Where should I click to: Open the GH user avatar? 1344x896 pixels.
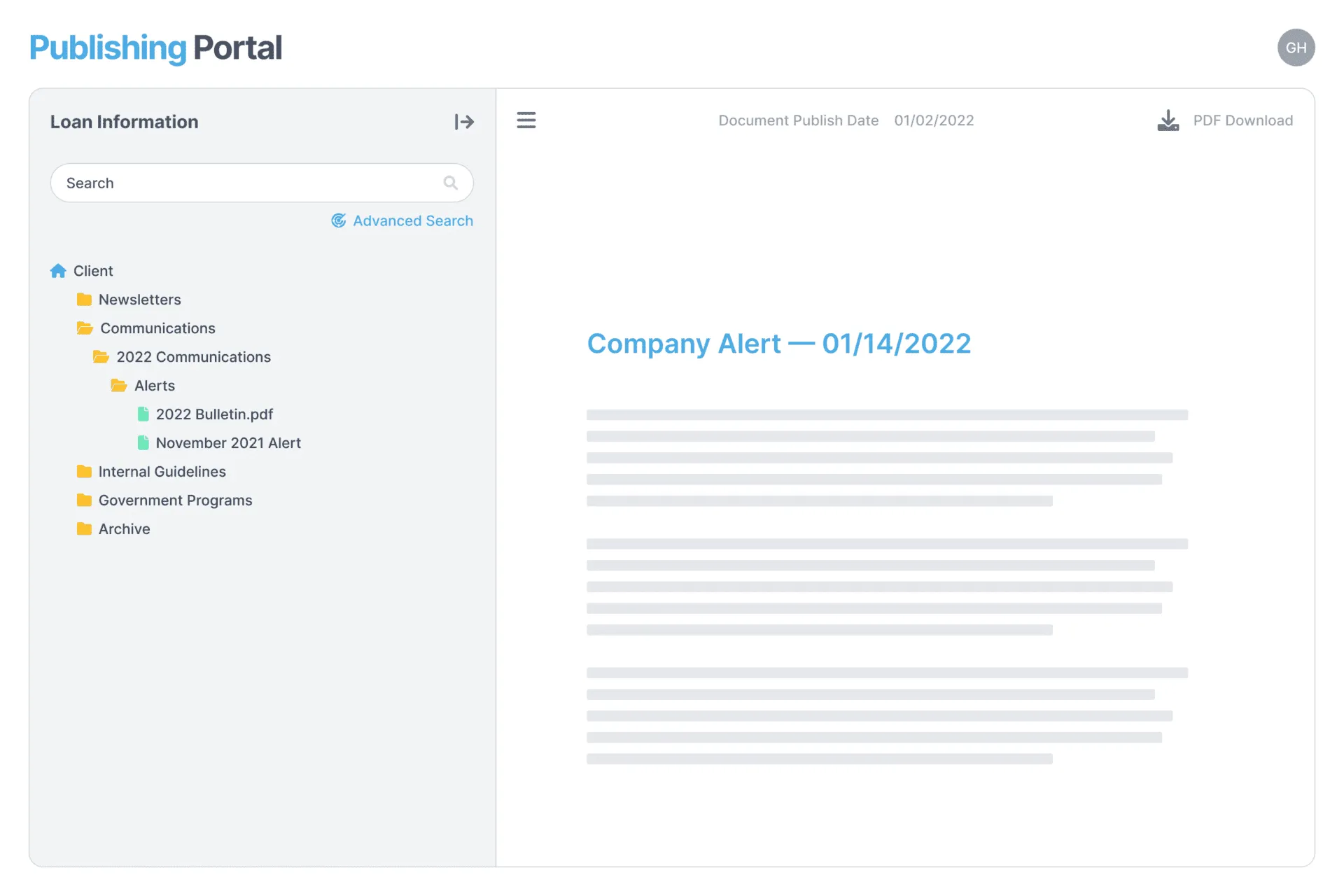[x=1296, y=48]
